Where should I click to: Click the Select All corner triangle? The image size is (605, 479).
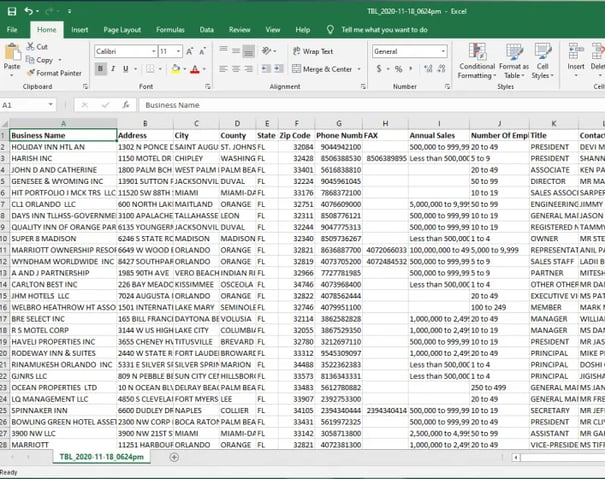[5, 124]
